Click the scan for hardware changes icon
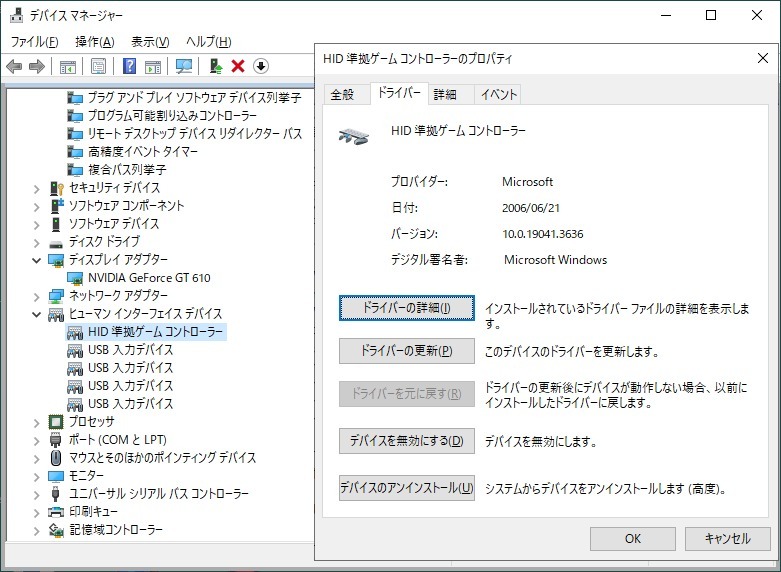 coord(184,66)
